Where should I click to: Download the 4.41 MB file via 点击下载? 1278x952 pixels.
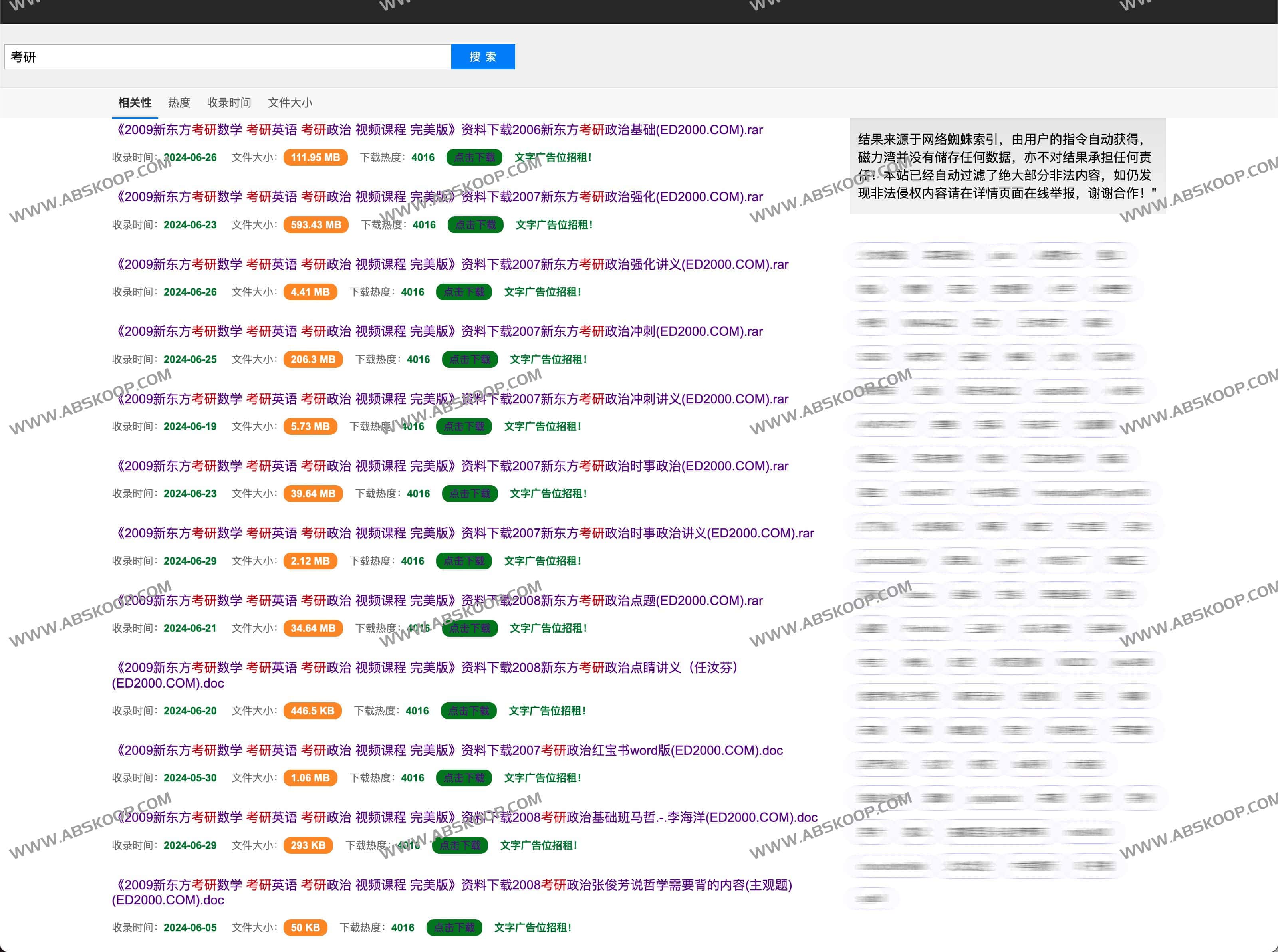click(464, 292)
